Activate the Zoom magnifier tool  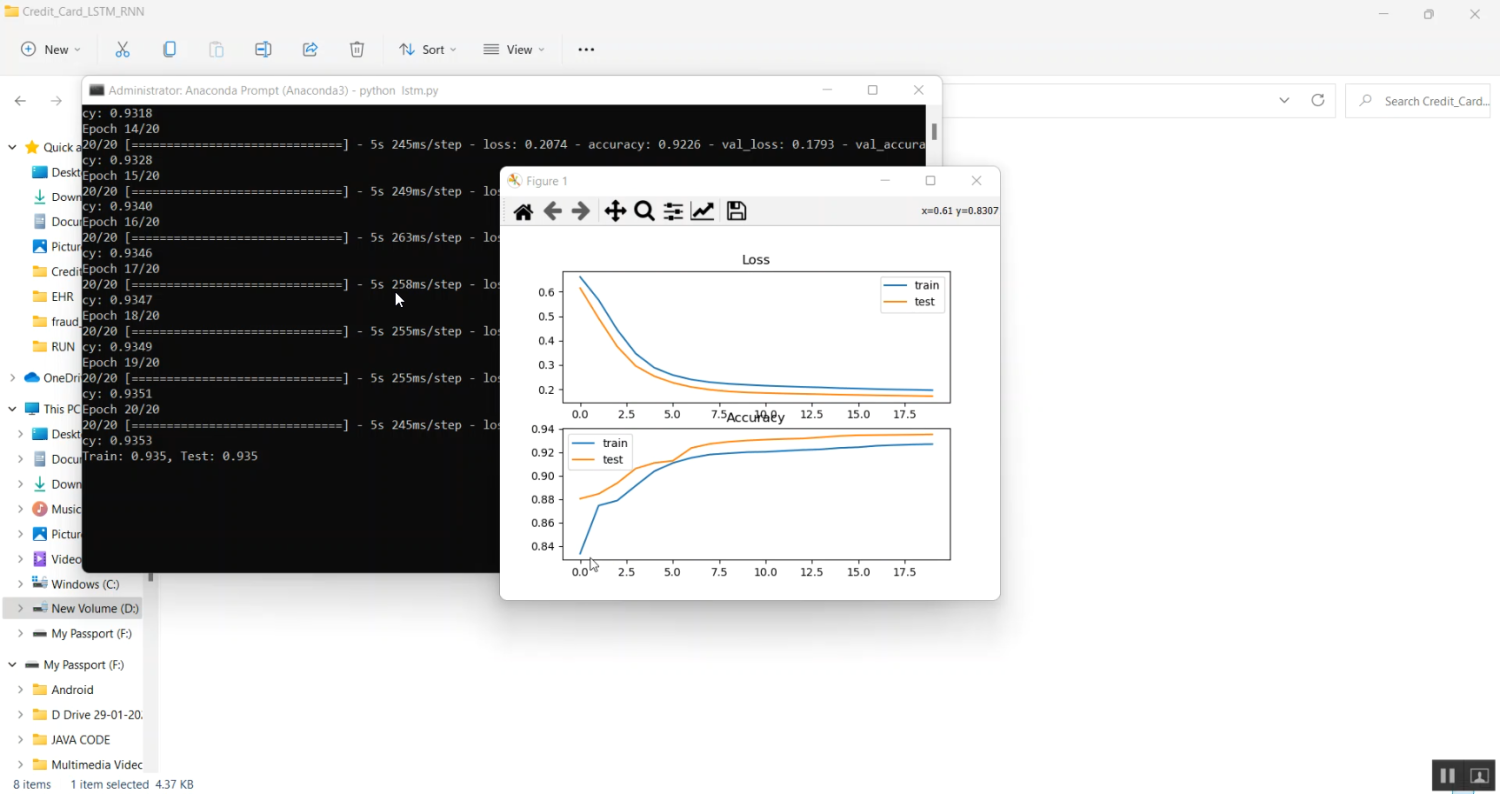(x=644, y=211)
